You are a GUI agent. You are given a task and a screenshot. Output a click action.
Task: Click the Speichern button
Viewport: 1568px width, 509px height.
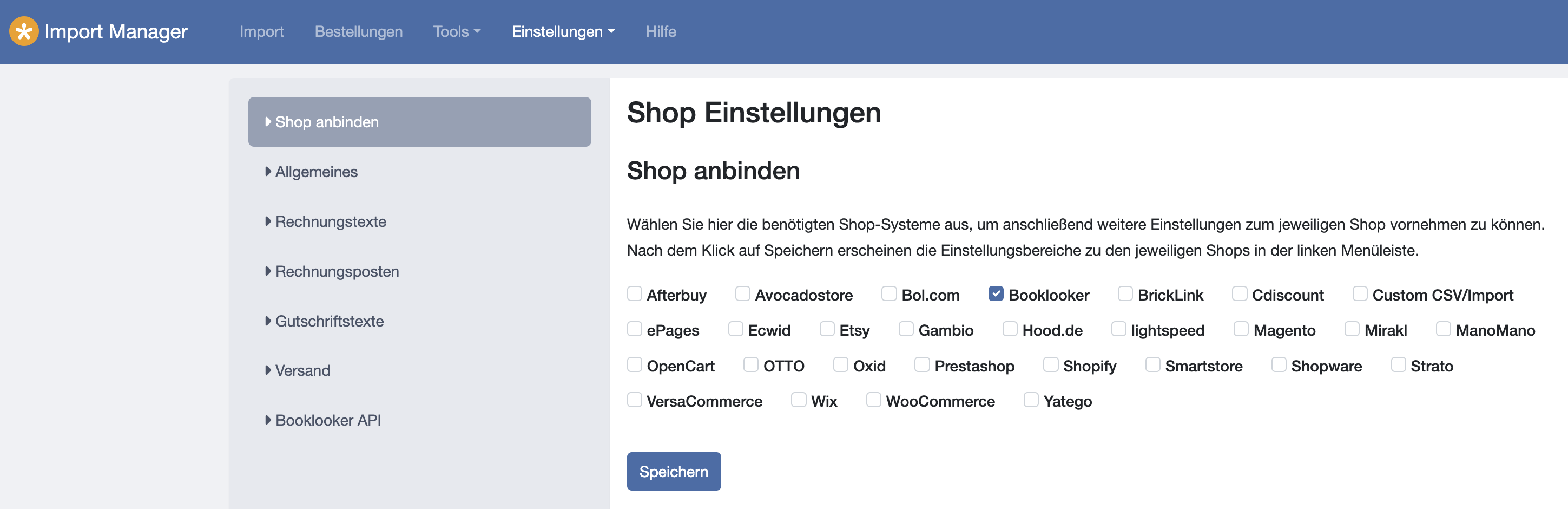point(674,471)
